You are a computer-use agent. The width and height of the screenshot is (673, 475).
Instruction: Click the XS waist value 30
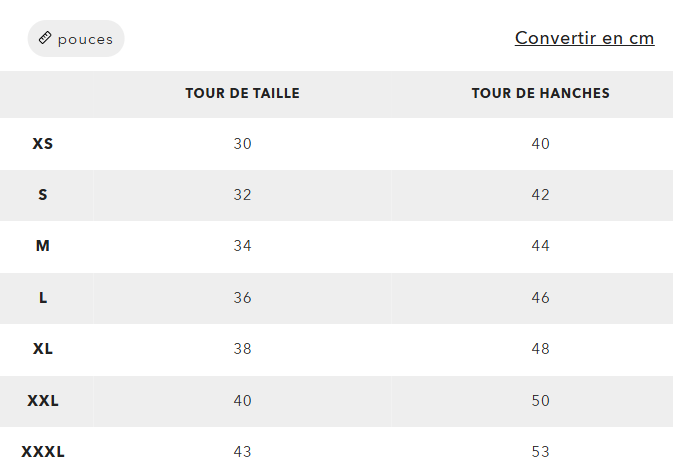click(x=242, y=144)
